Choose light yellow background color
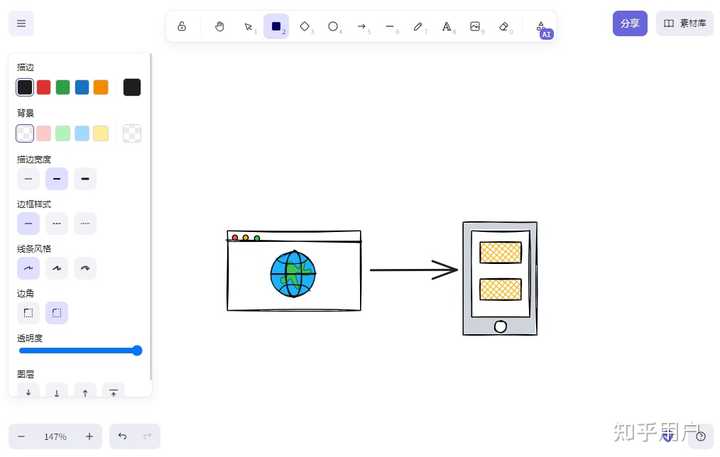The width and height of the screenshot is (720, 457). click(101, 134)
